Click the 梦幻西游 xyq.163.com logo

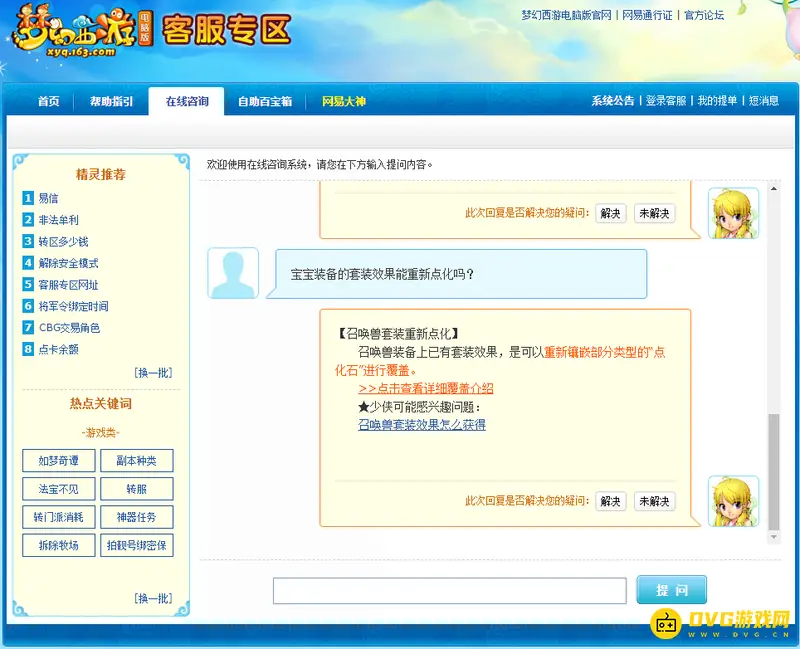[82, 31]
